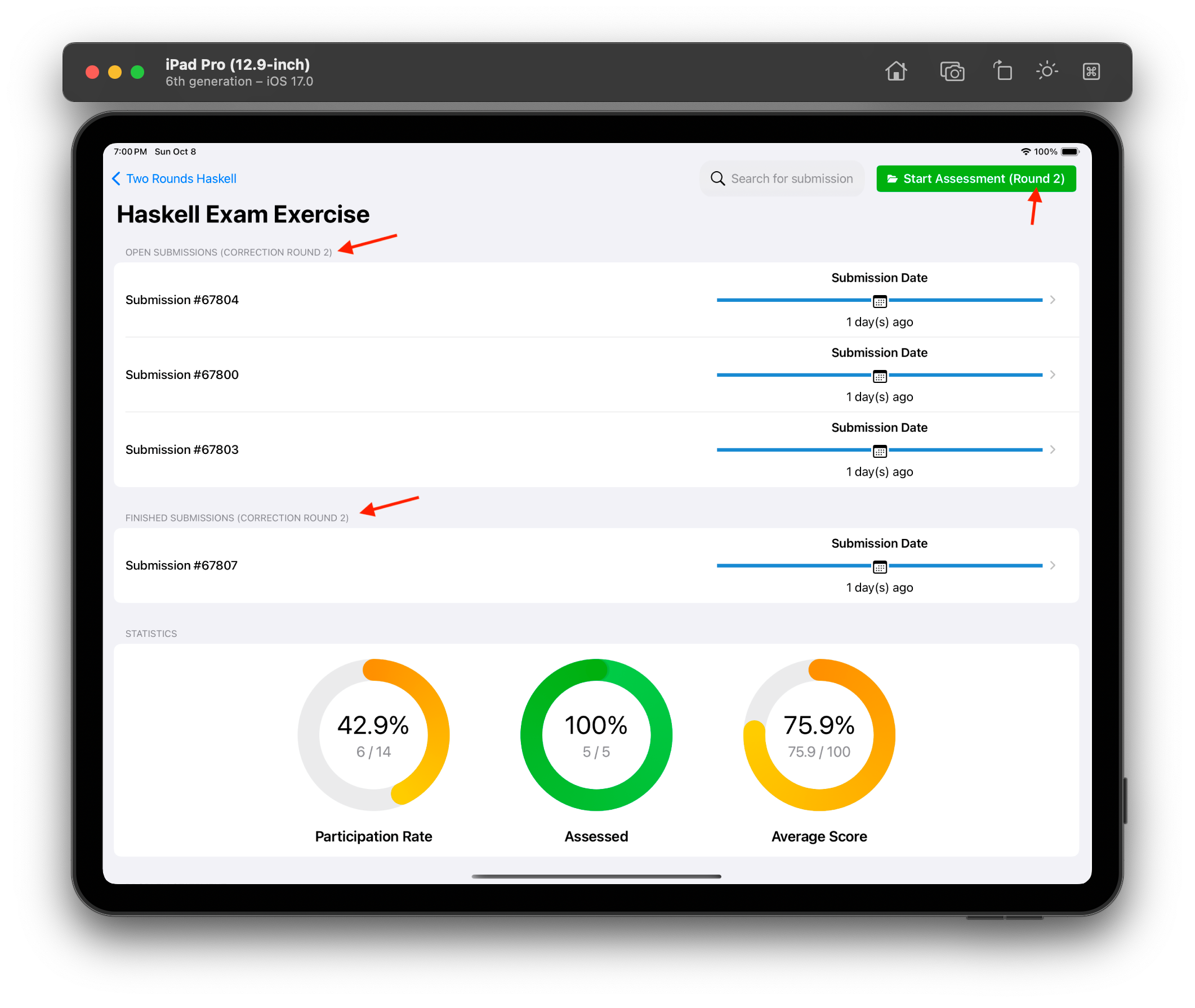Click the 5 / 5 assessed count

[596, 751]
